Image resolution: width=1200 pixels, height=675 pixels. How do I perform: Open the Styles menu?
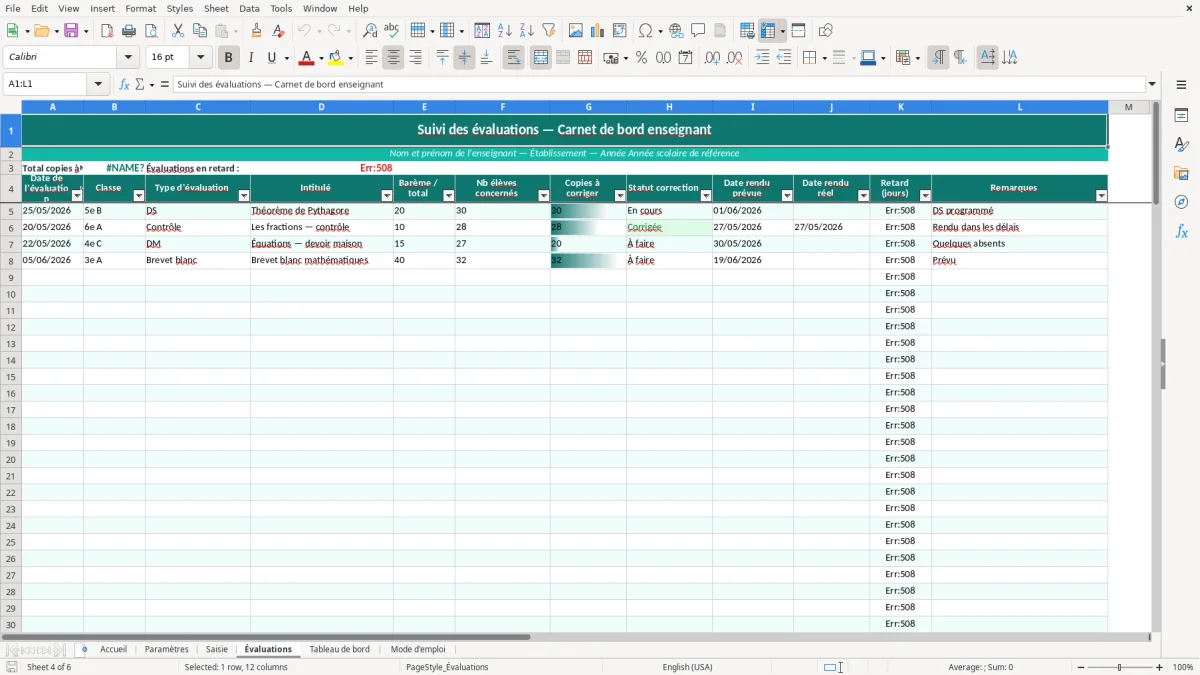tap(180, 8)
